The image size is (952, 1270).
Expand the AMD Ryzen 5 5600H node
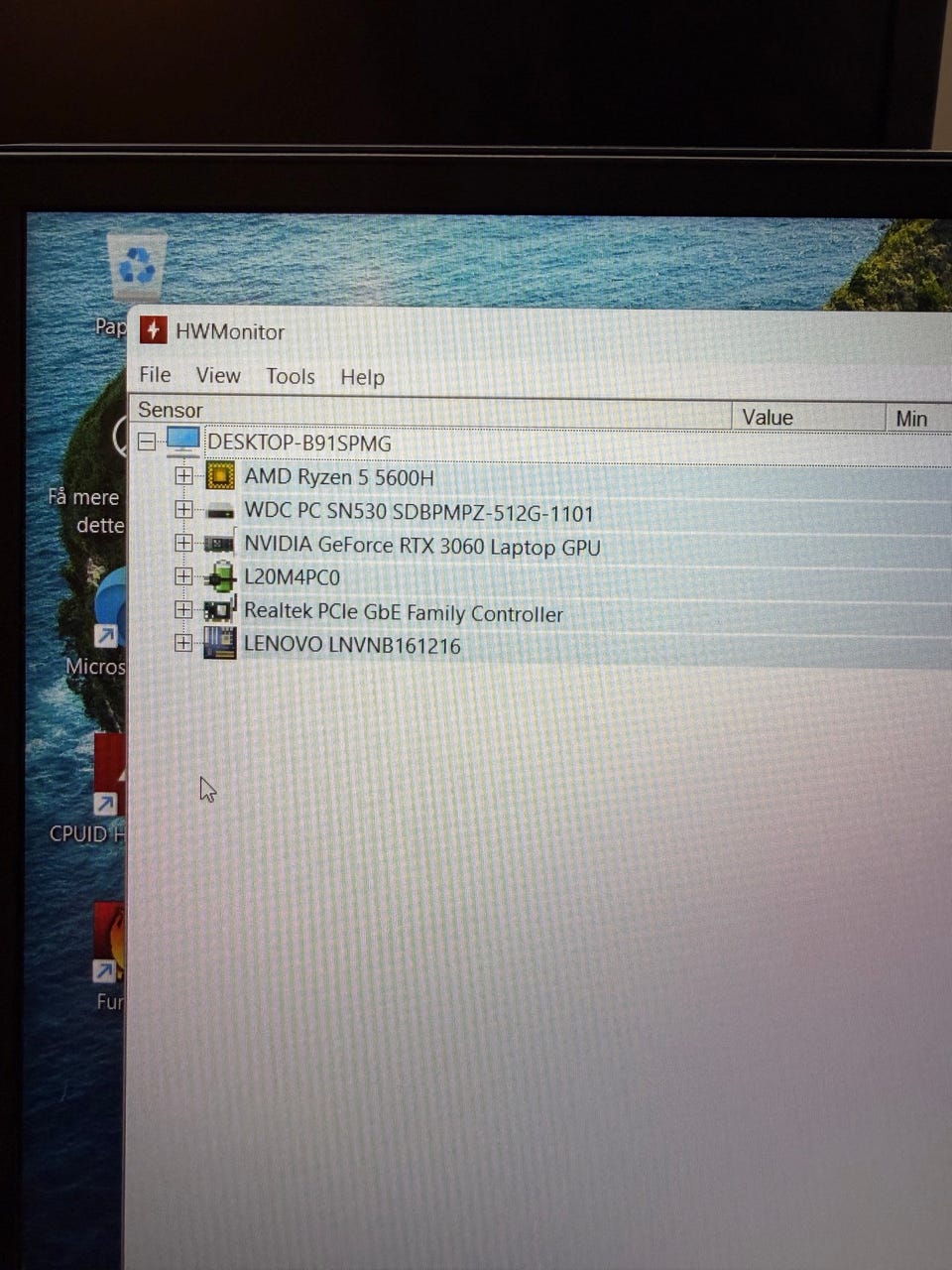tap(183, 475)
